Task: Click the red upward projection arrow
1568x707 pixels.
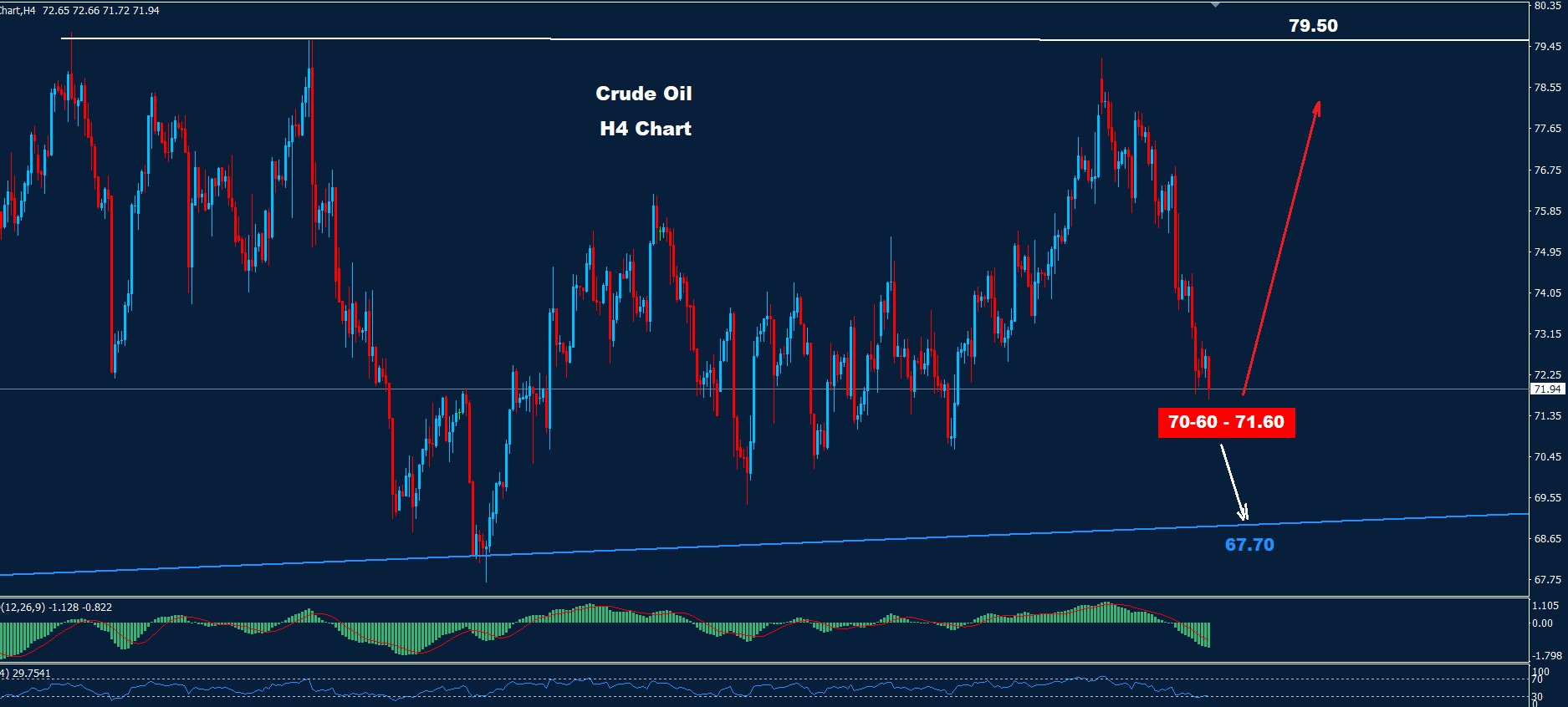Action: (x=1281, y=248)
